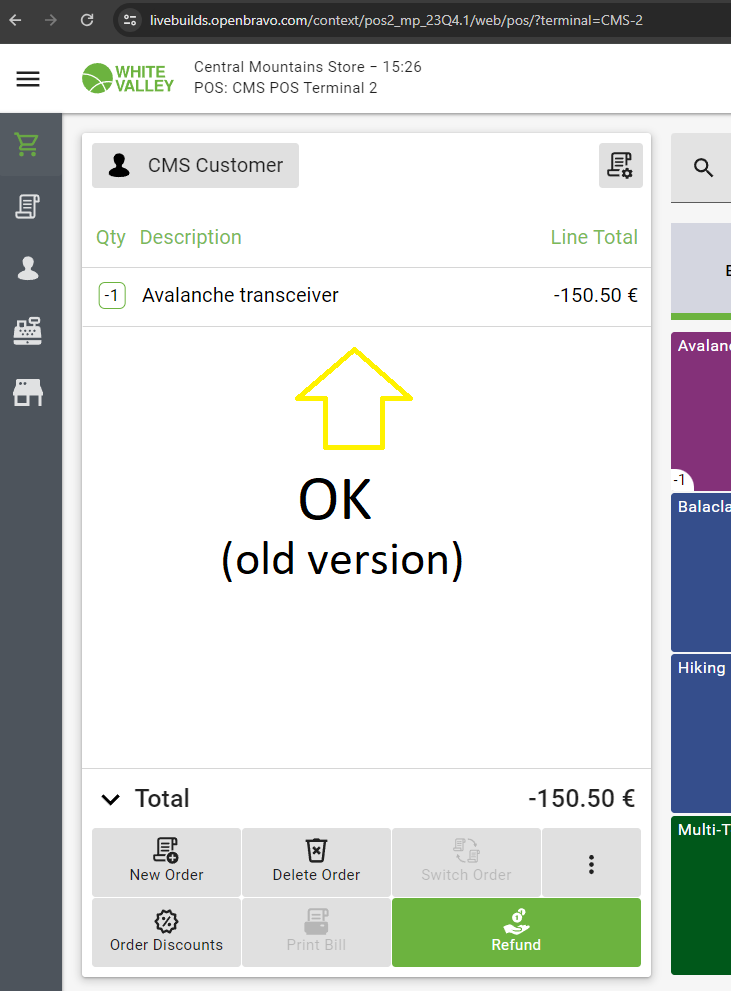Click the Delete Order button

(316, 862)
